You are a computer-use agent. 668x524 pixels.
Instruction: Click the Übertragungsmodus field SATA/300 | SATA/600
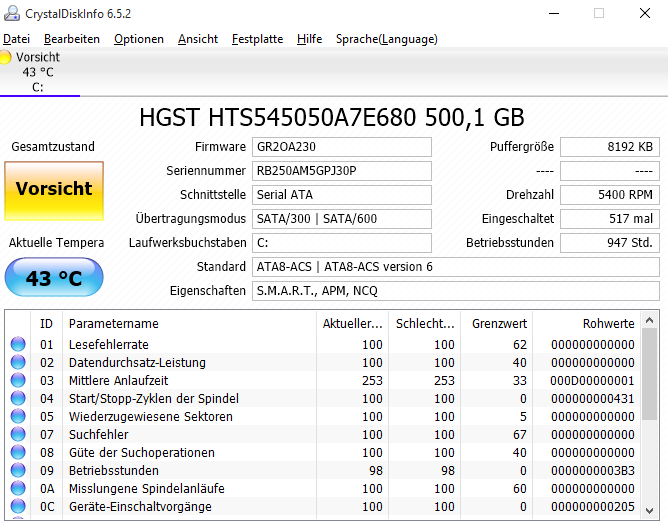pyautogui.click(x=342, y=219)
